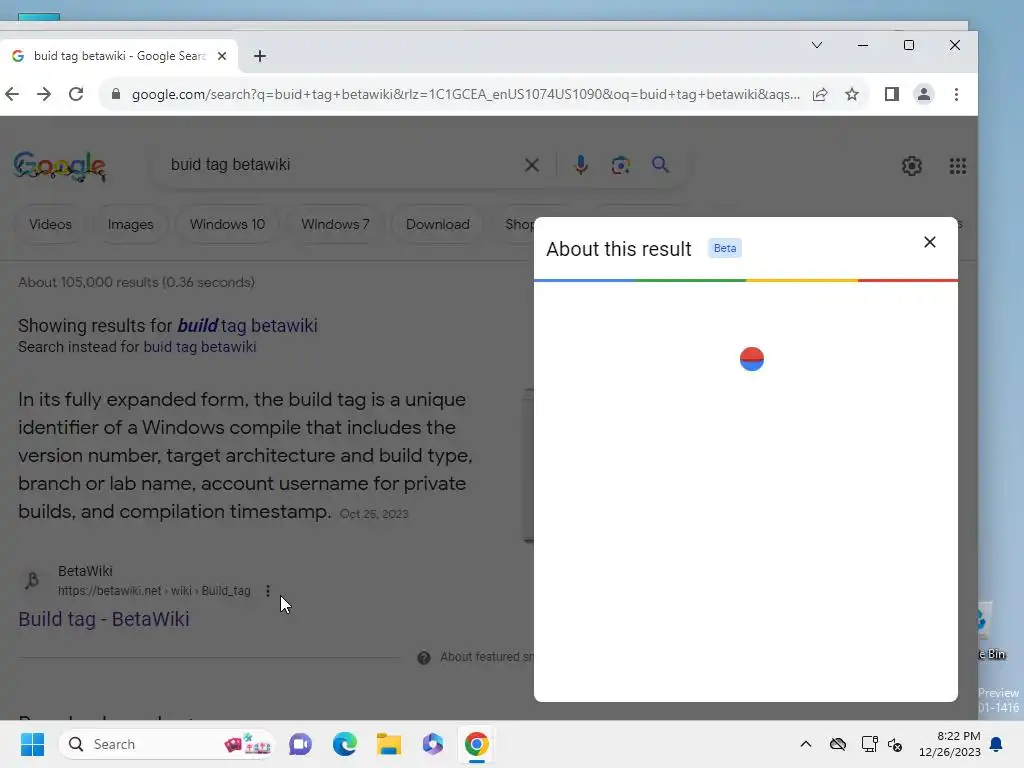Bookmark this tab with the star
The image size is (1024, 768).
pyautogui.click(x=852, y=94)
